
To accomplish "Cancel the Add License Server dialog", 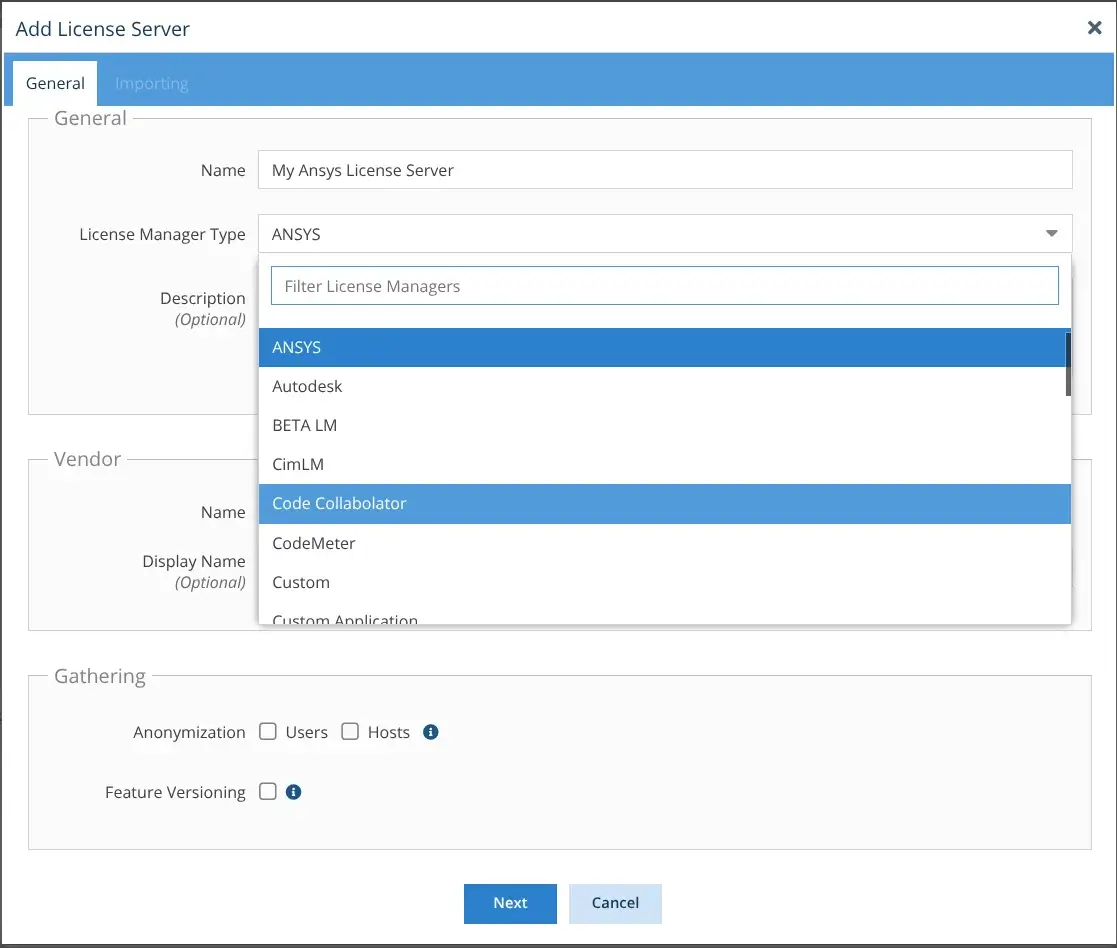I will [x=615, y=903].
